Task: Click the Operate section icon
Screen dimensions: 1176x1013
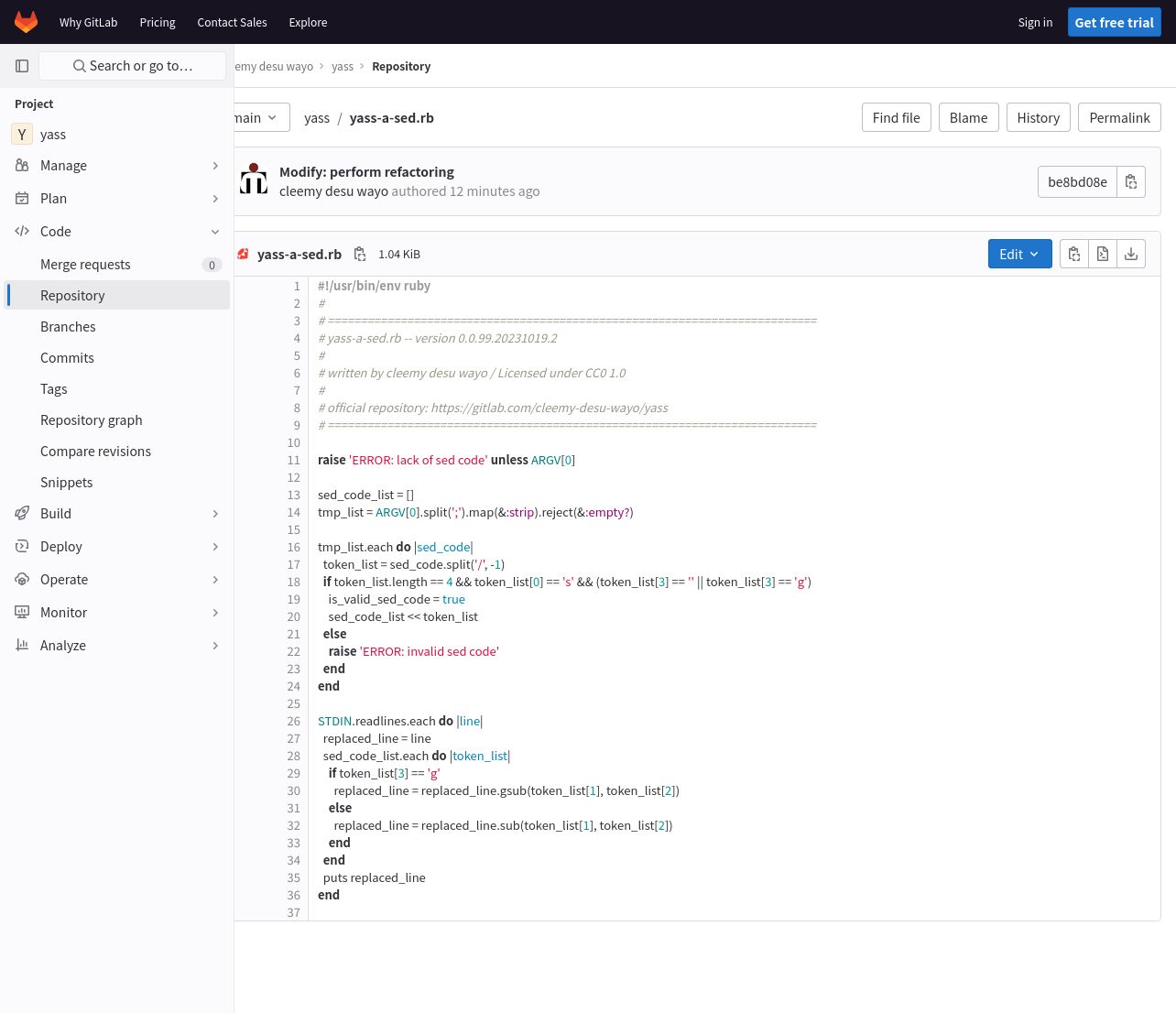Action: coord(22,580)
